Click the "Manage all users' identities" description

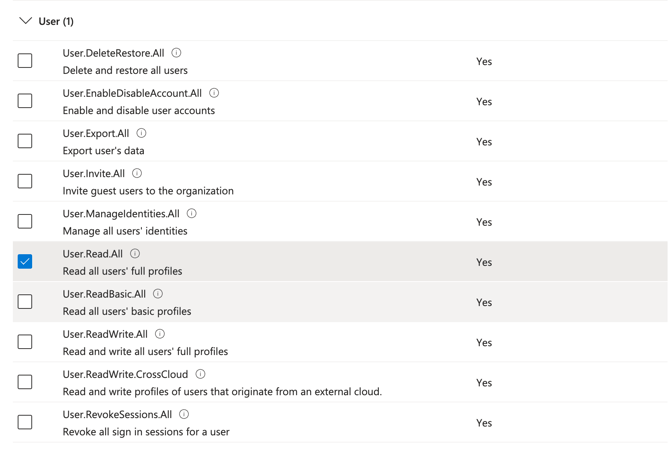[x=125, y=231]
